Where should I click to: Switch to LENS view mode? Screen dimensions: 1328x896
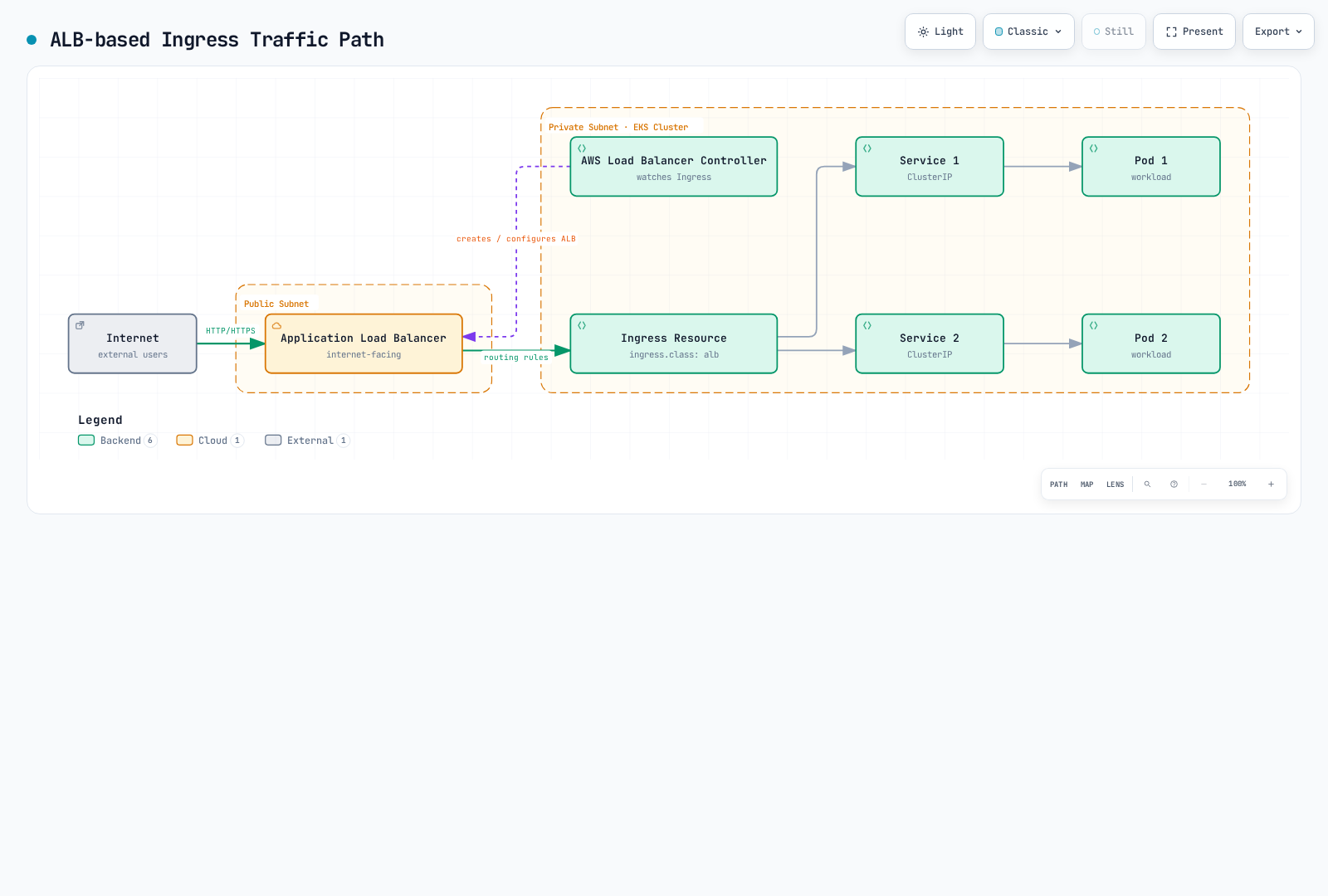tap(1115, 485)
